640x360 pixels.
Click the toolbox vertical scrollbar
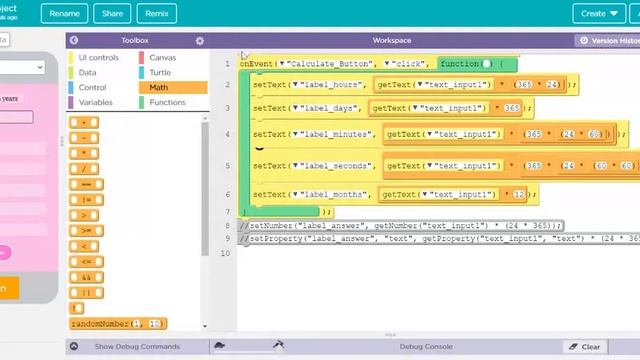205,188
